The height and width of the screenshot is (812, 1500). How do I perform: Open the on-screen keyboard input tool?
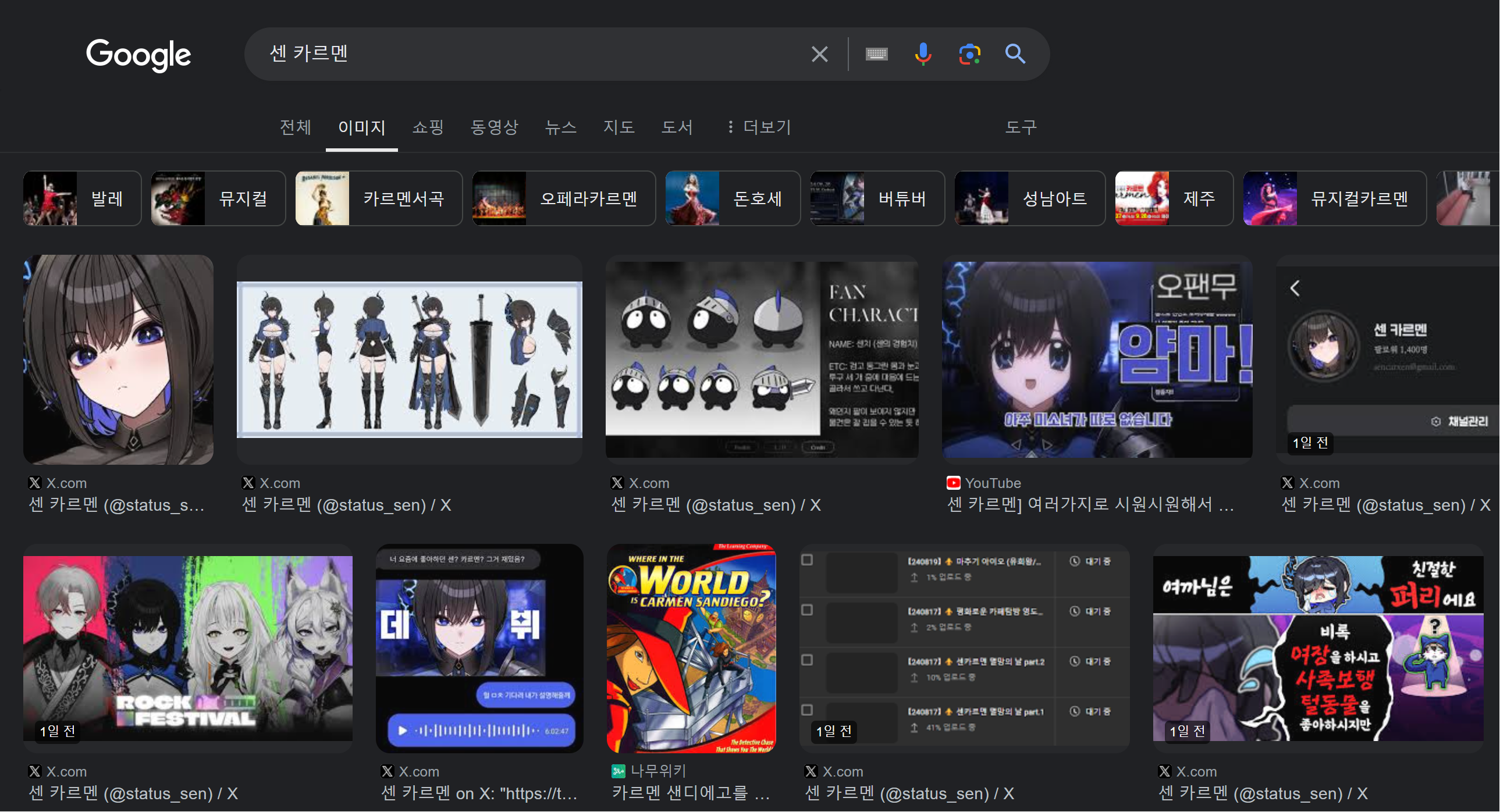pyautogui.click(x=876, y=54)
